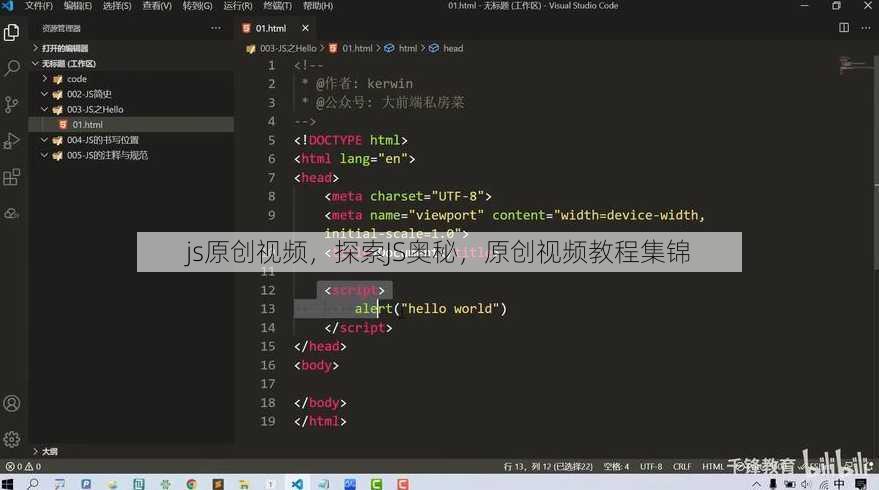Open red C app on taskbar
Image resolution: width=879 pixels, height=490 pixels.
click(403, 484)
